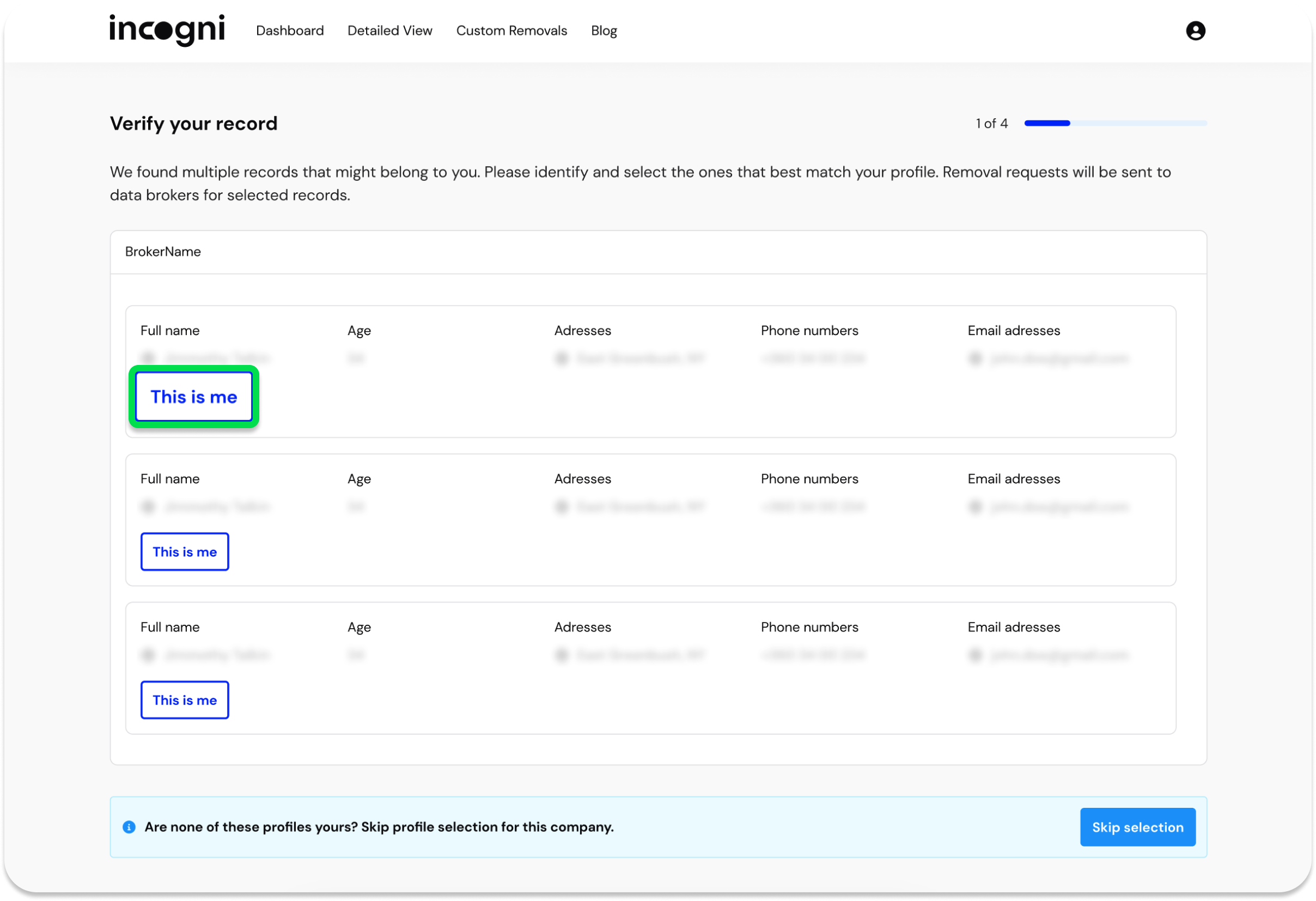Click the address icon in the second record
The height and width of the screenshot is (901, 1316).
[x=561, y=506]
